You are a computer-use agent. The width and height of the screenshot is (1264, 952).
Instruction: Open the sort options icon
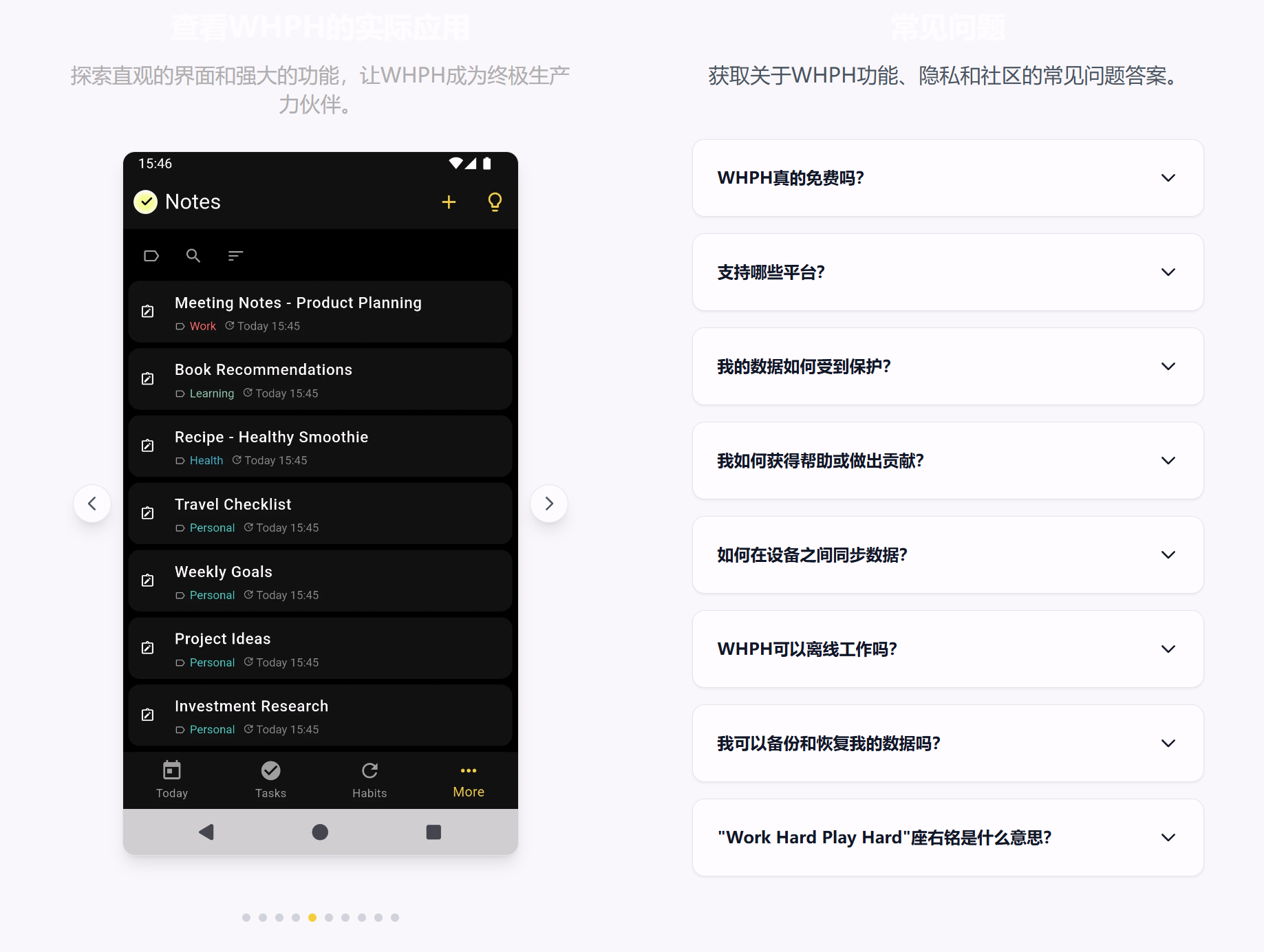235,256
